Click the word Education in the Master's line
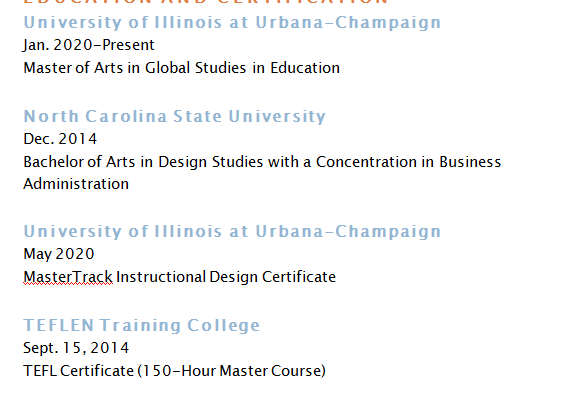 point(305,68)
